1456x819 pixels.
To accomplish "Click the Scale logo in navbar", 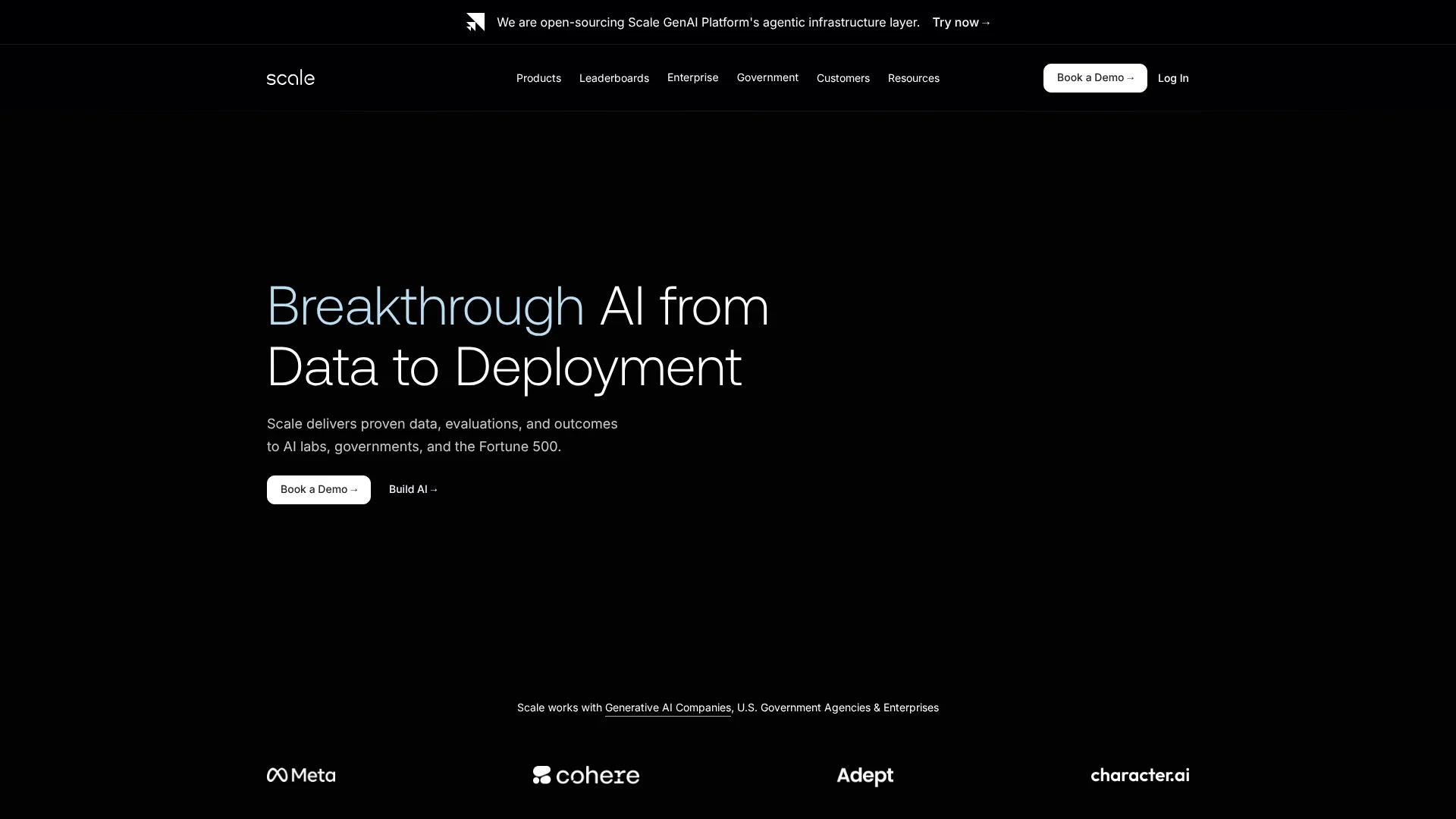I will pos(290,77).
